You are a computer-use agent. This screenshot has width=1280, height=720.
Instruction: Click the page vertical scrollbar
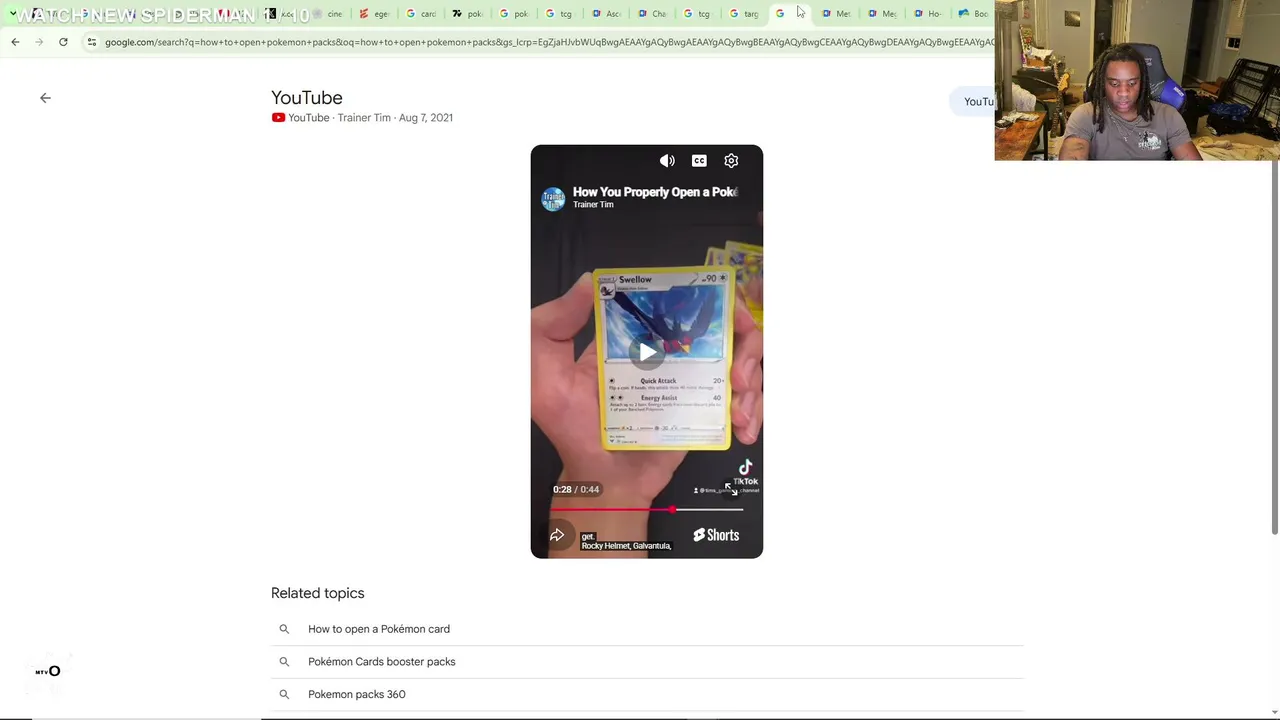(1275, 347)
